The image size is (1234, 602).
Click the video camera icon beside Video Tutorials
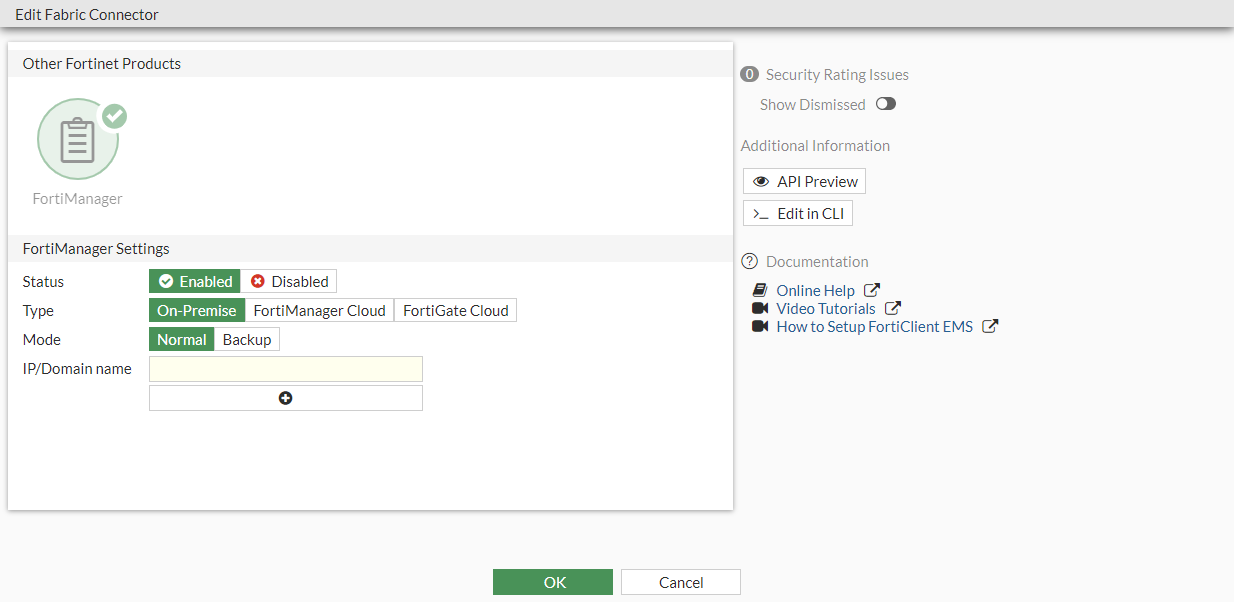click(x=760, y=309)
